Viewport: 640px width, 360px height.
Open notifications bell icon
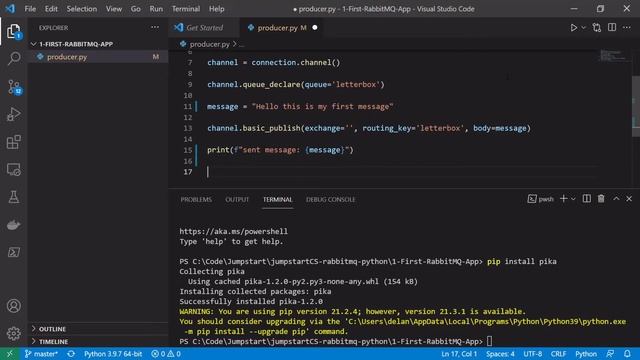click(x=627, y=354)
